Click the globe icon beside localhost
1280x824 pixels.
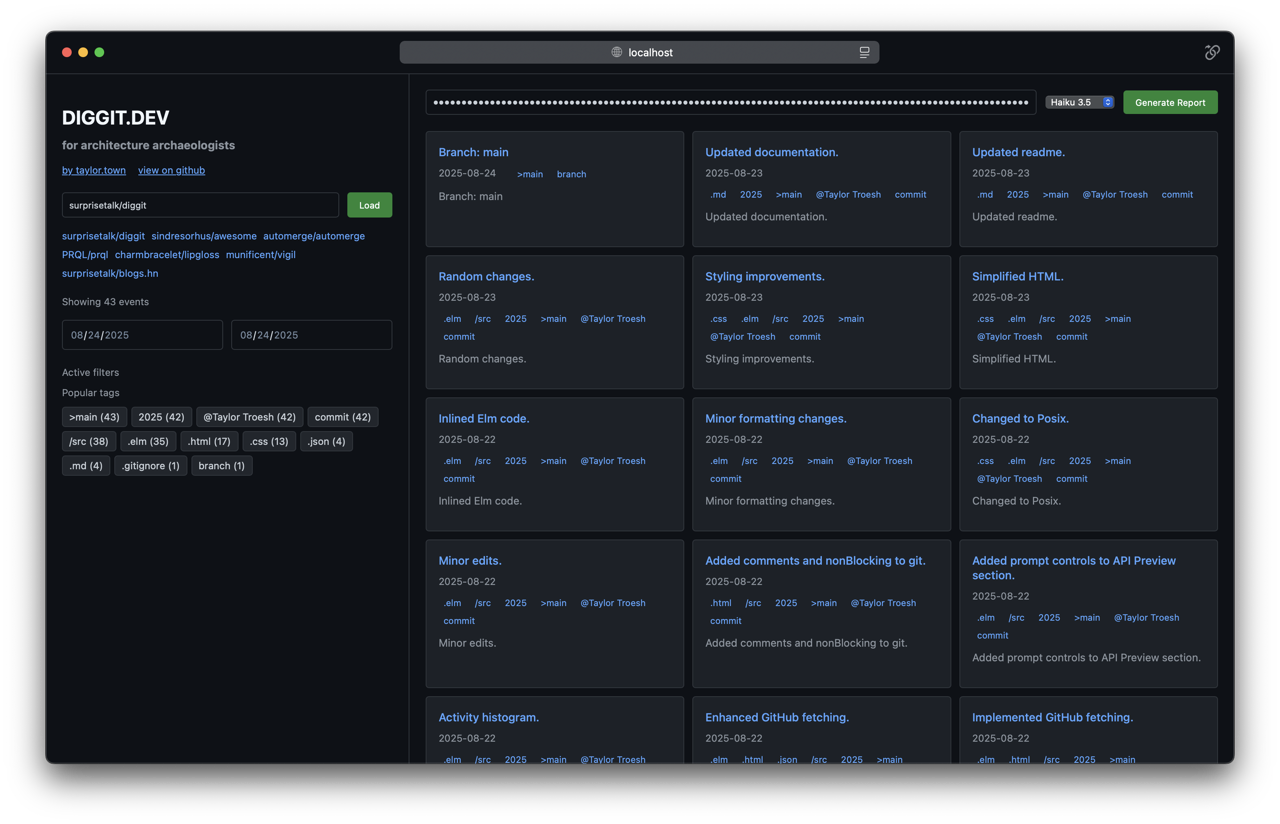(x=617, y=52)
